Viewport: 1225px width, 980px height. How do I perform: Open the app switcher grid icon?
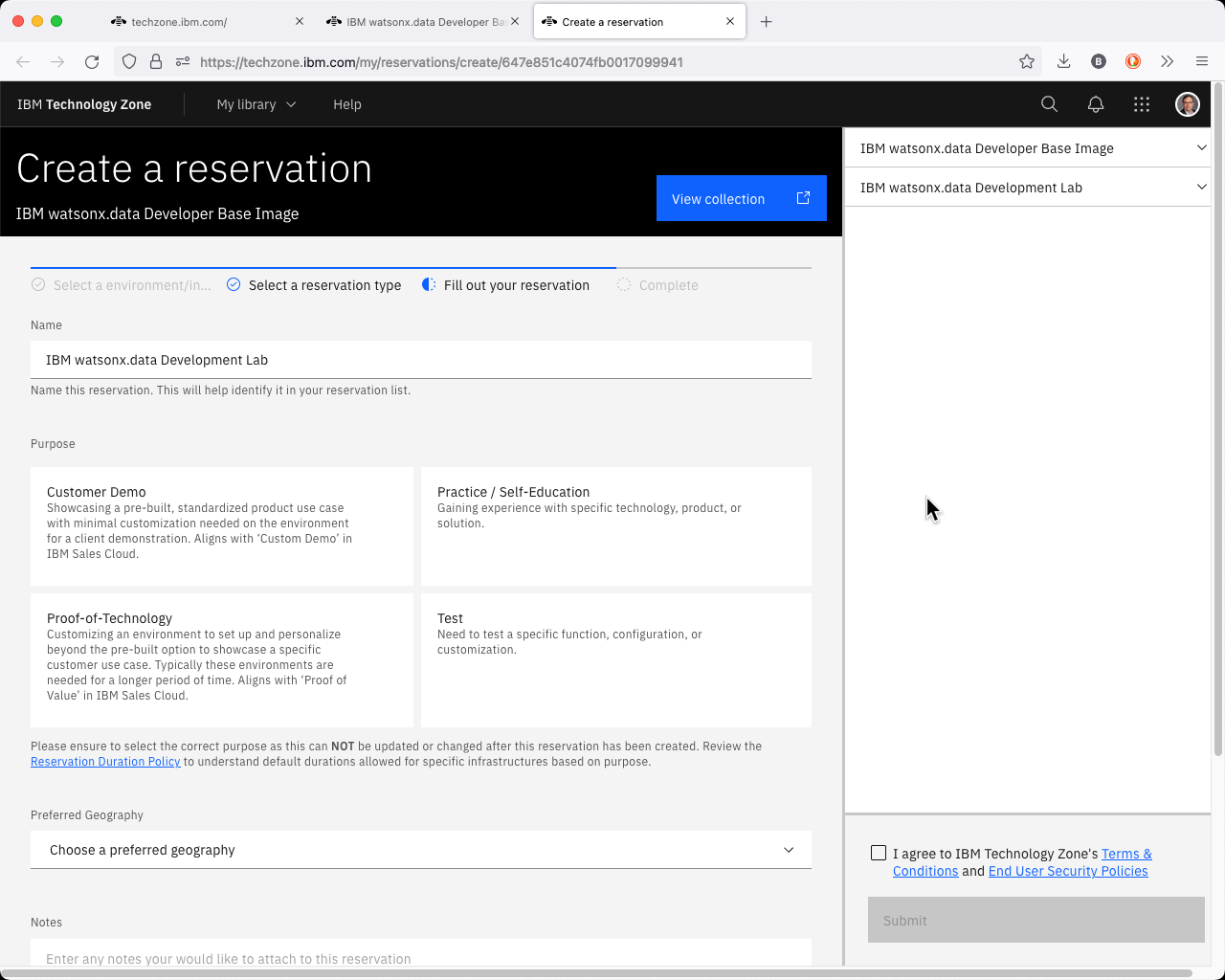click(x=1142, y=104)
